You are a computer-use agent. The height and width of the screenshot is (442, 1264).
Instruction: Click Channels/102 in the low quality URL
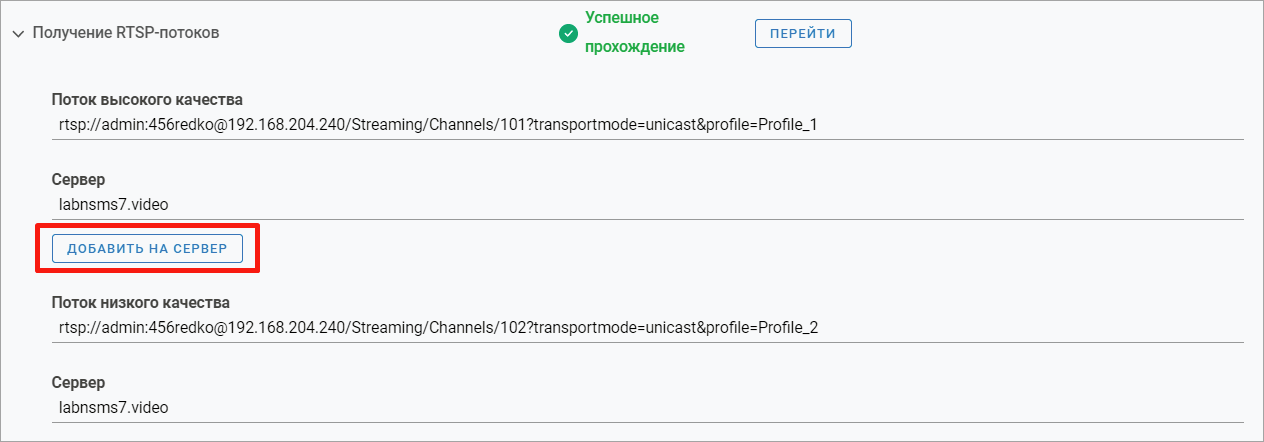[x=485, y=328]
